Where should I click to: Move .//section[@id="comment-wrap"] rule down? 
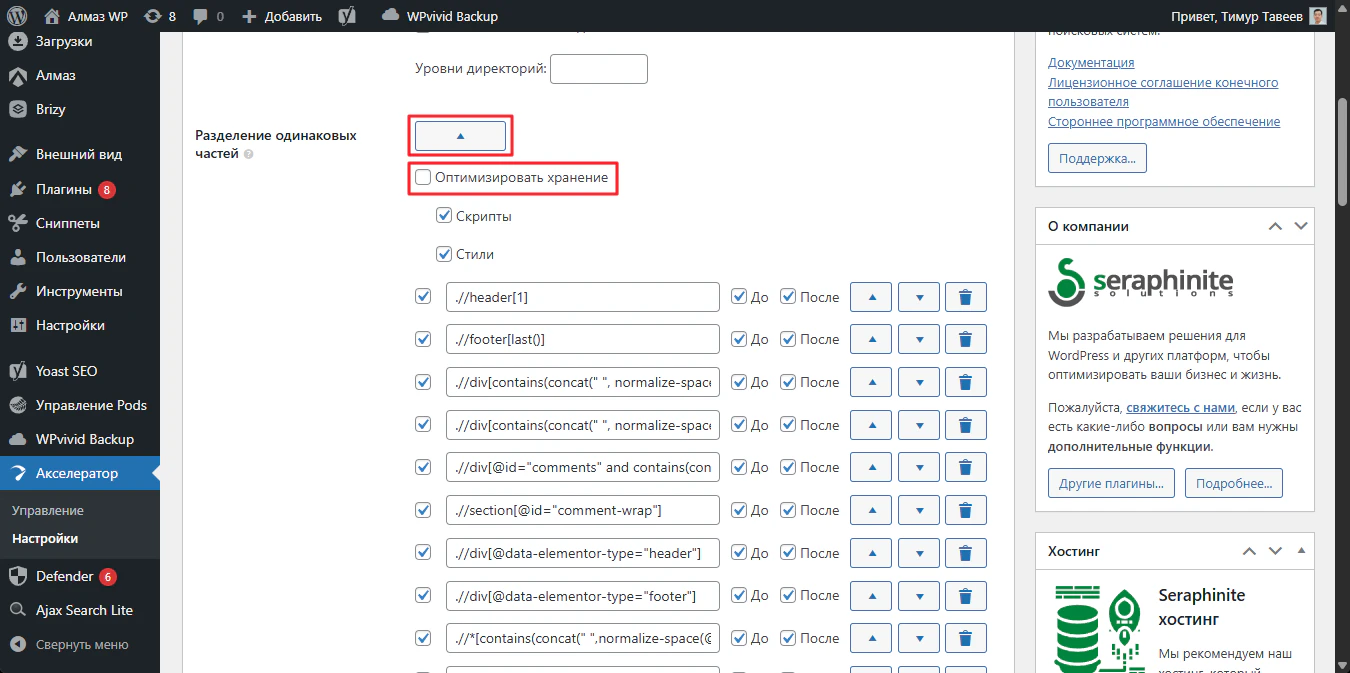[x=918, y=510]
